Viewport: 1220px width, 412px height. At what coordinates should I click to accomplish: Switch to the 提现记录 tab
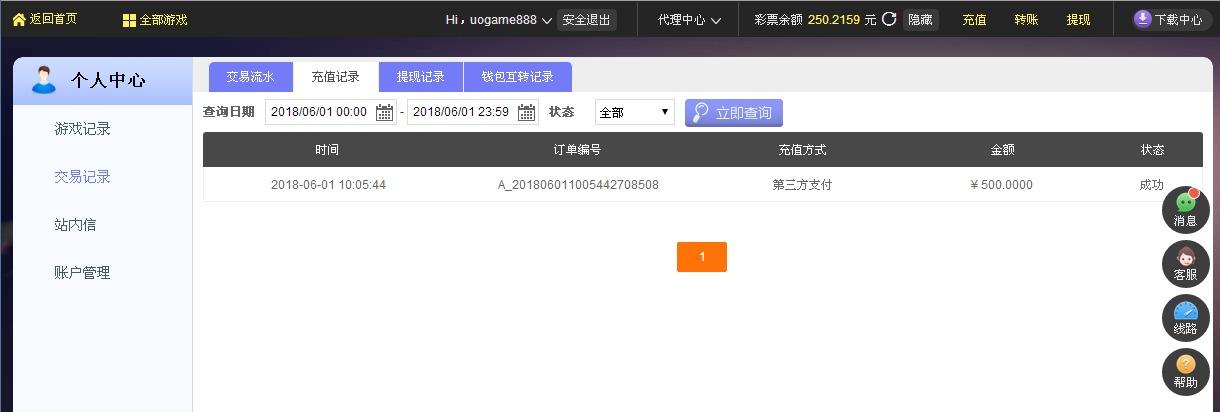(420, 77)
